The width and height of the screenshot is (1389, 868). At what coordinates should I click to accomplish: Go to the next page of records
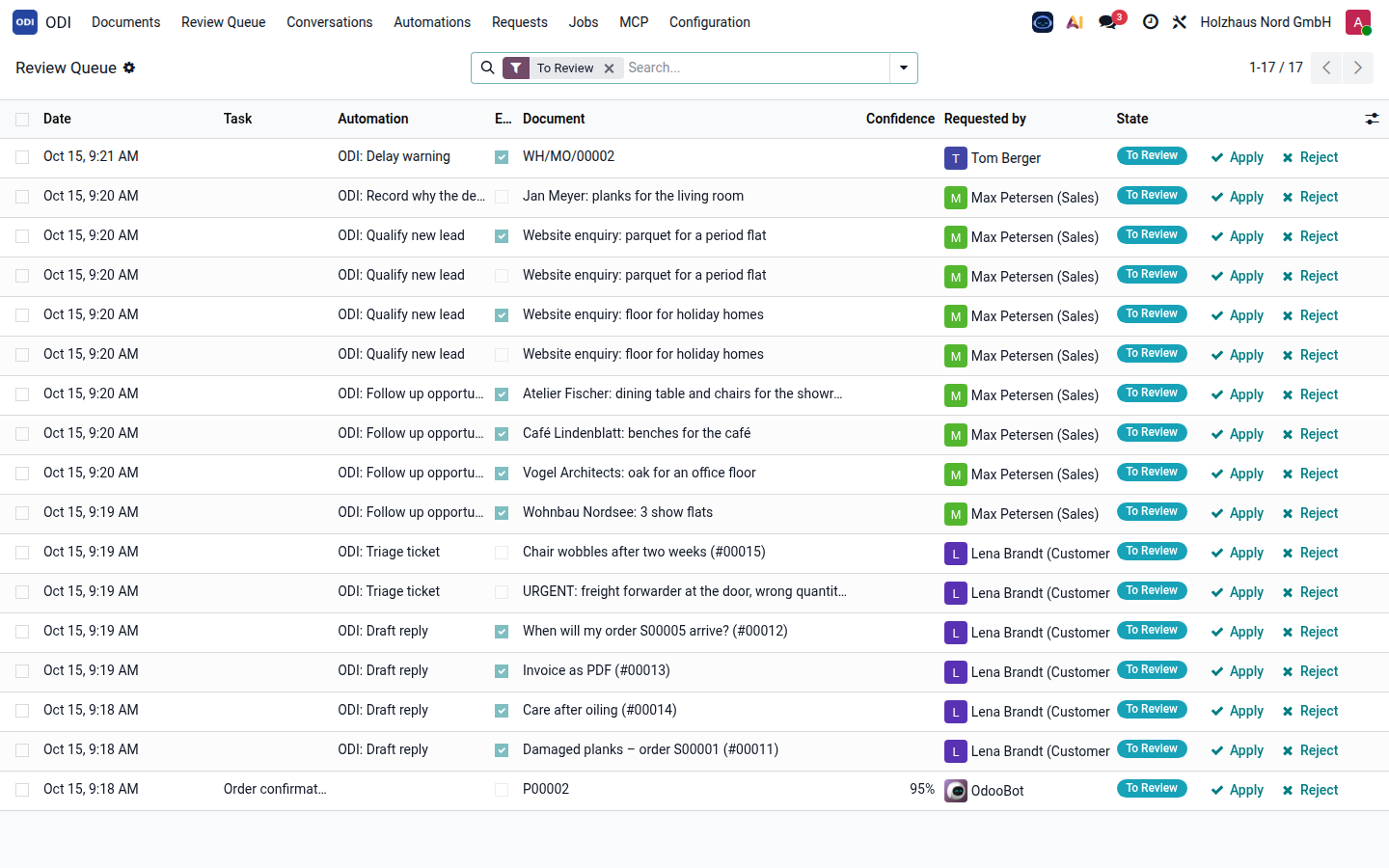(1358, 68)
